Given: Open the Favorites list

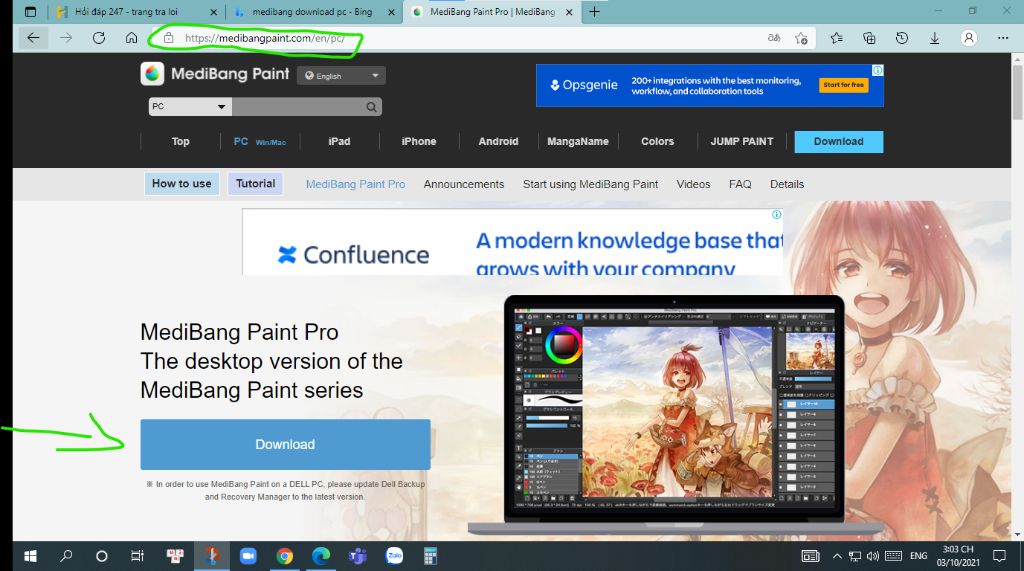Looking at the screenshot, I should tap(837, 38).
